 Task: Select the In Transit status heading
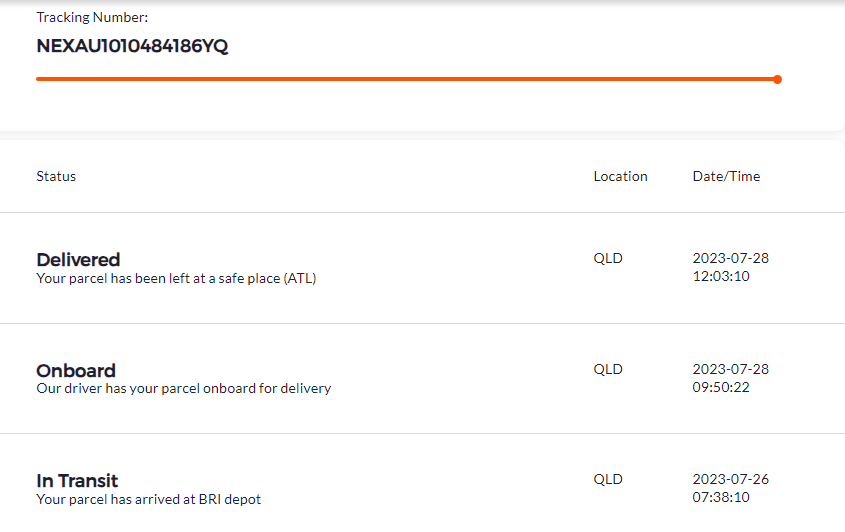tap(77, 481)
